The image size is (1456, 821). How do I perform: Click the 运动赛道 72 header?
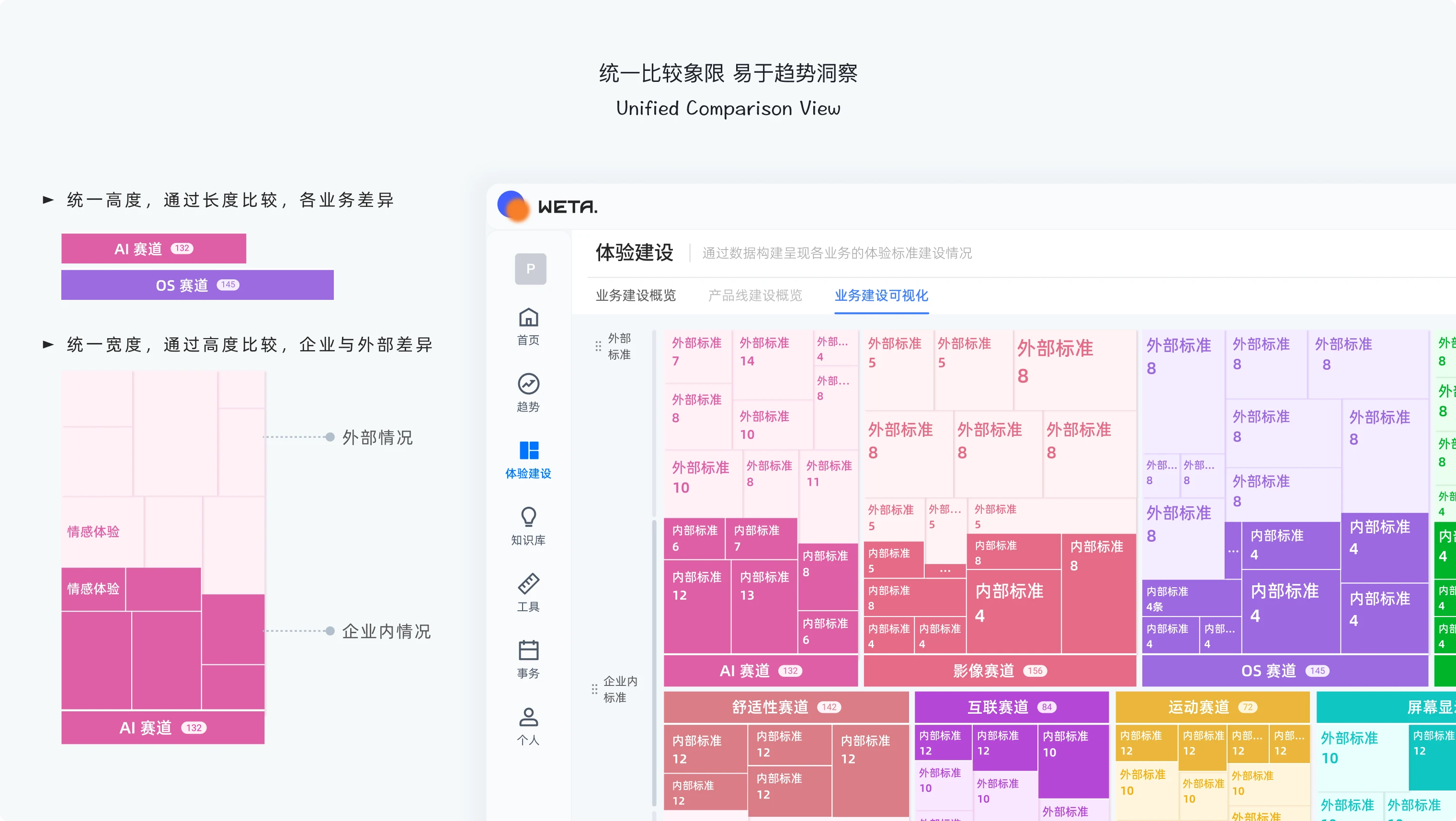1212,707
